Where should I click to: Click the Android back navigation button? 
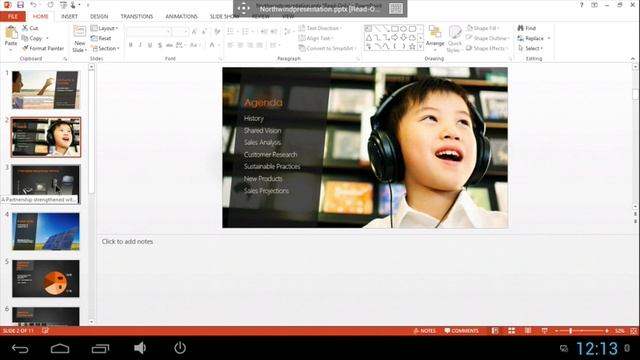click(20, 348)
